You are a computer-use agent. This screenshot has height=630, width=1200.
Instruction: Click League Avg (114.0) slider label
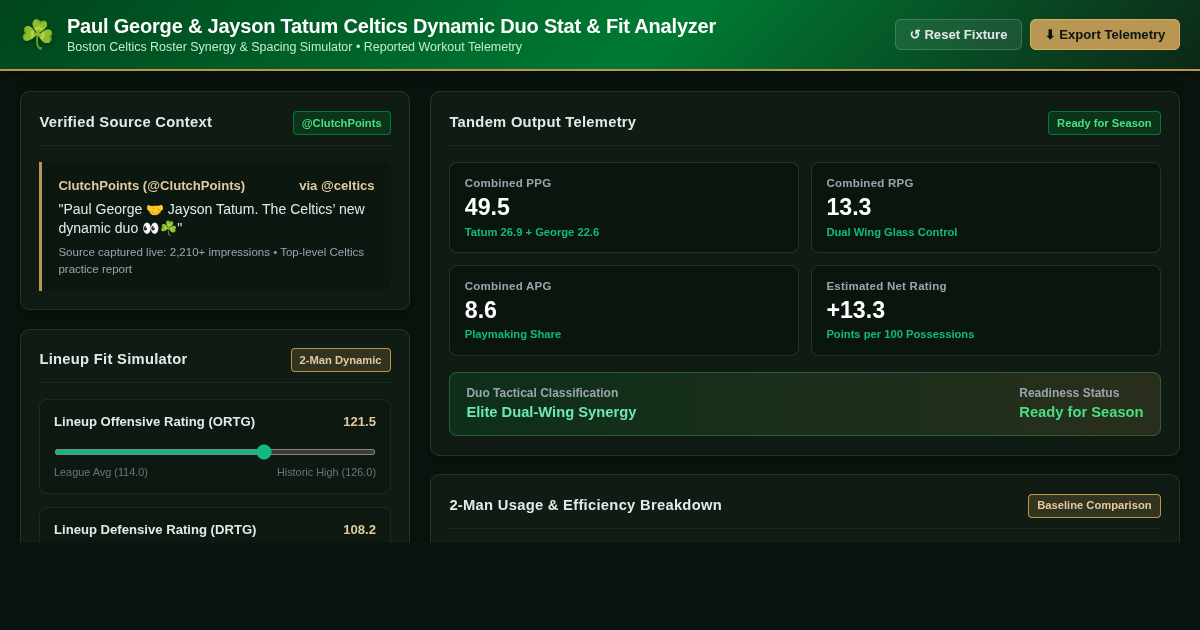pos(101,472)
